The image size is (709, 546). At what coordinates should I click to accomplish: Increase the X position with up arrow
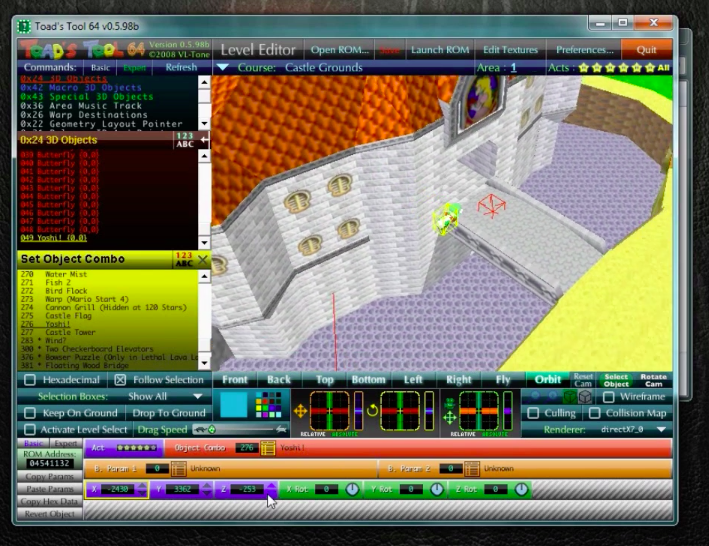coord(142,485)
